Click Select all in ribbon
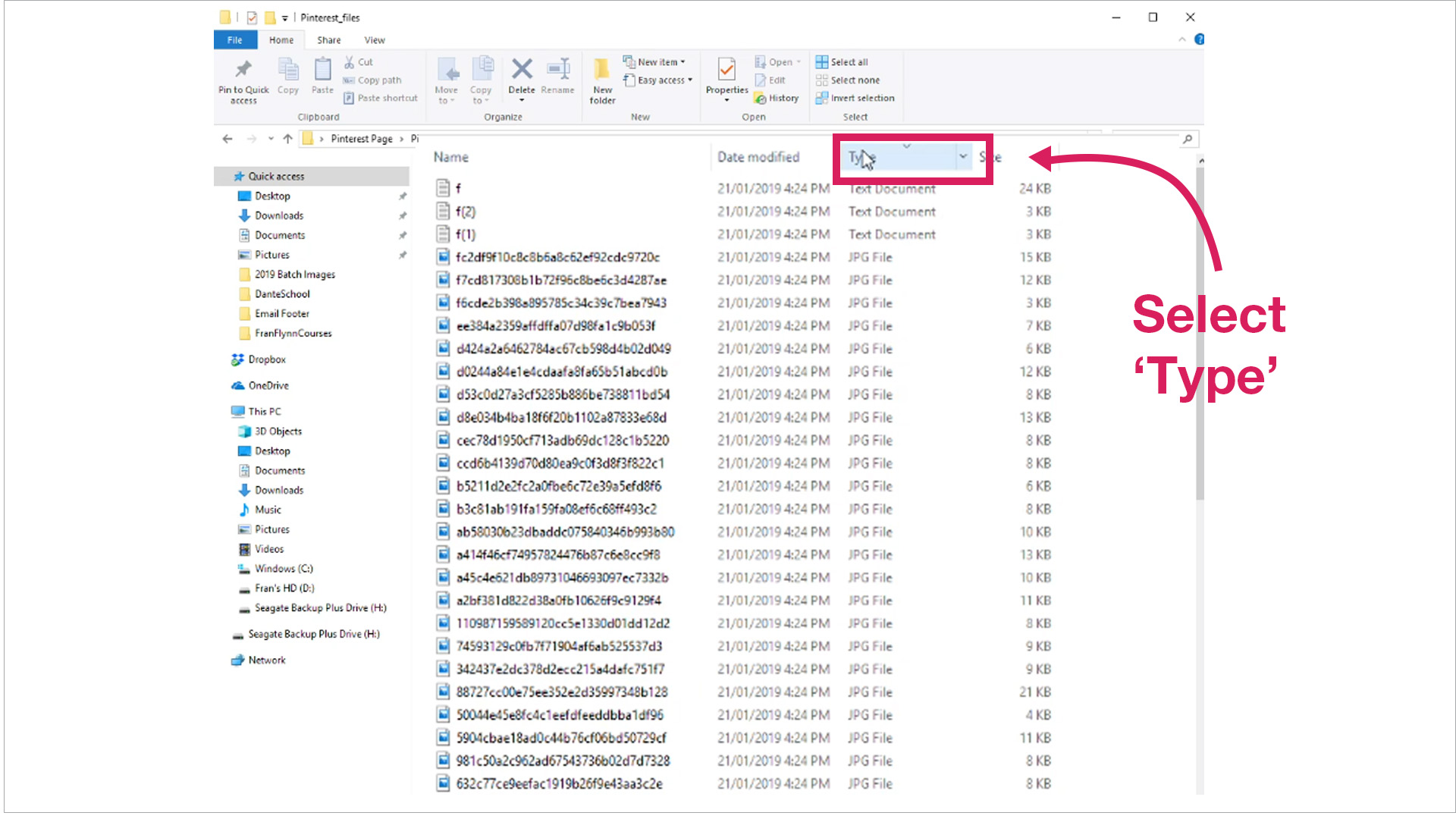The width and height of the screenshot is (1456, 819). click(843, 62)
